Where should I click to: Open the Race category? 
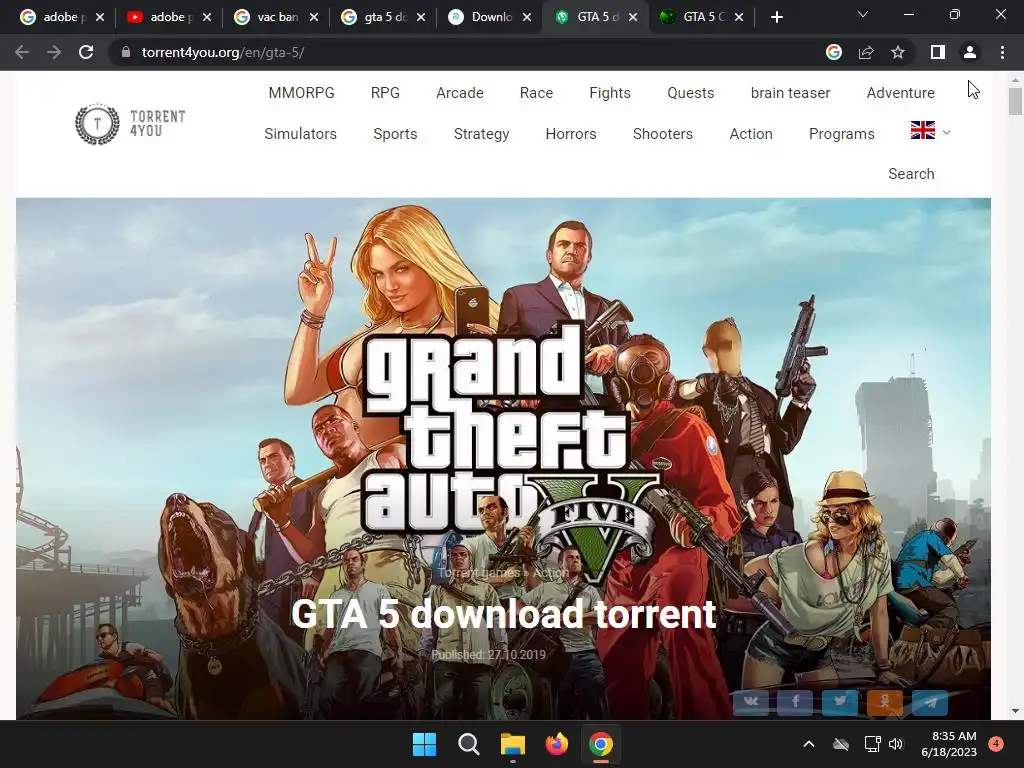pyautogui.click(x=536, y=93)
